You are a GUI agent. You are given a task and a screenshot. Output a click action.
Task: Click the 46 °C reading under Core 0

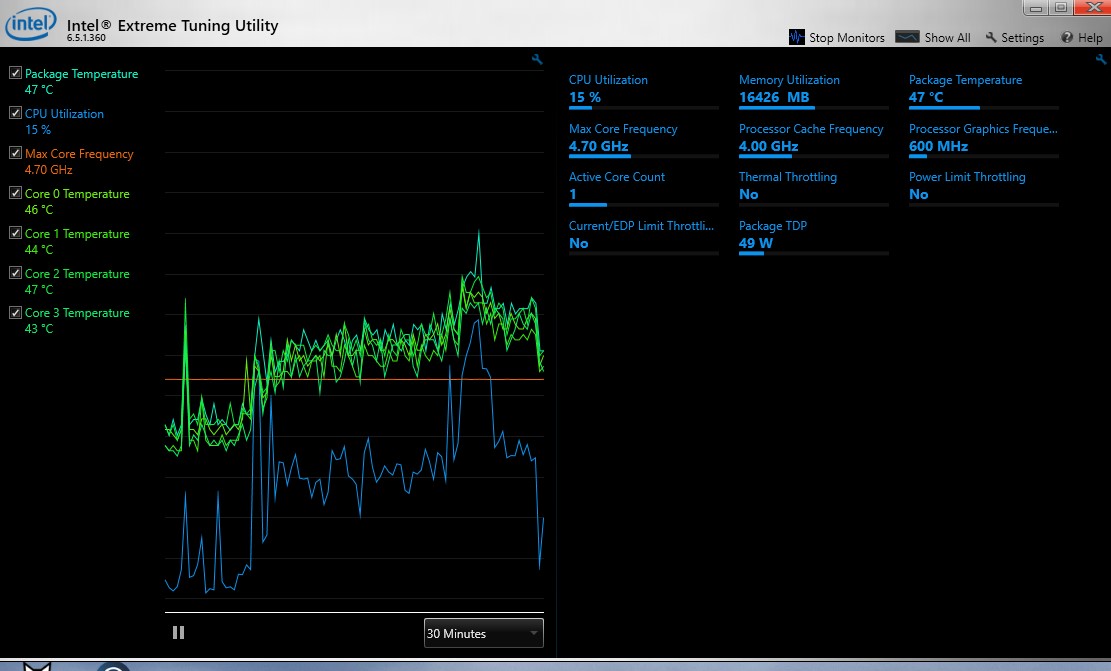[39, 210]
